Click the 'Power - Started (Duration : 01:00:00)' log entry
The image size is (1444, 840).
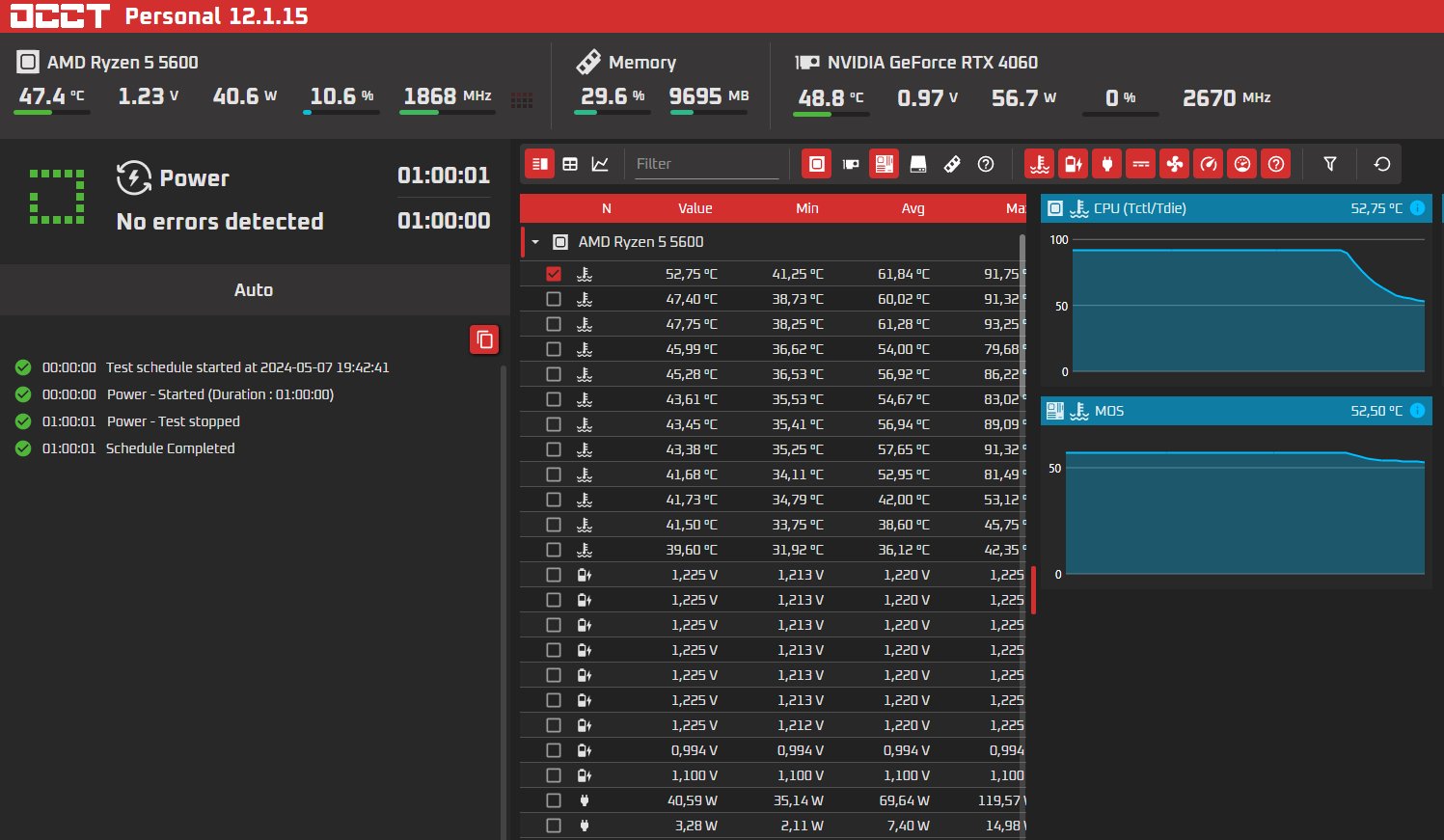point(220,394)
